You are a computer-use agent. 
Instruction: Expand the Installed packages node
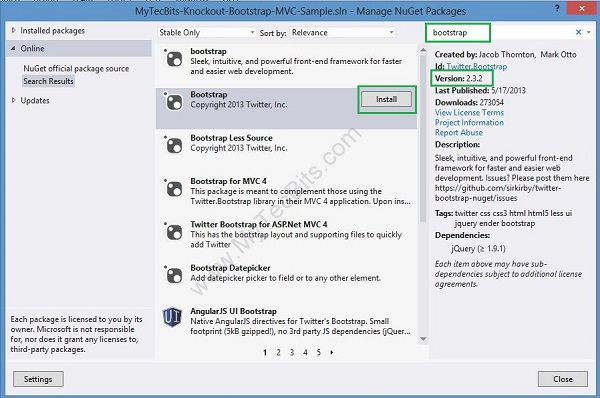tap(14, 30)
